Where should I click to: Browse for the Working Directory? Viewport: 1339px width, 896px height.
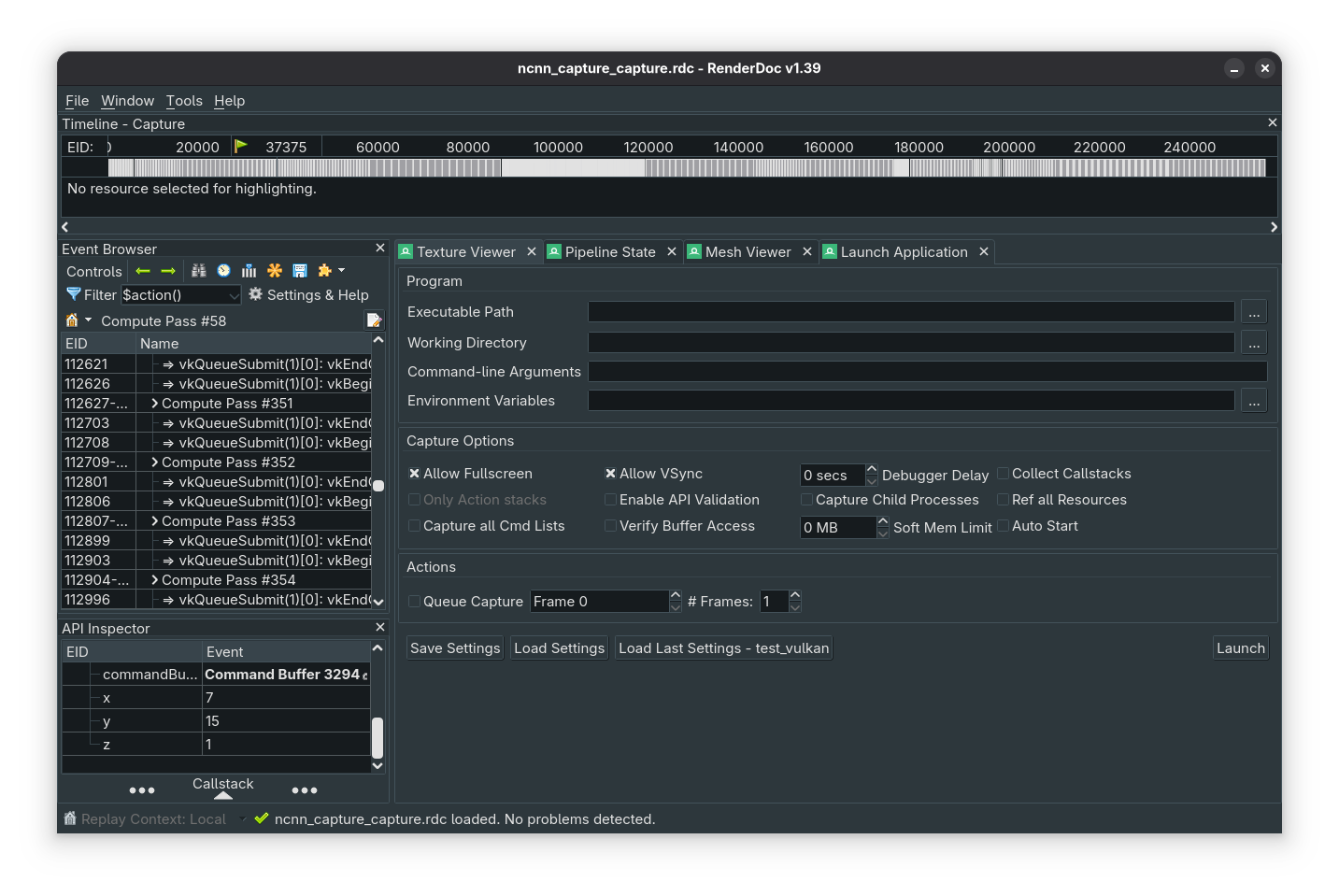click(1254, 343)
